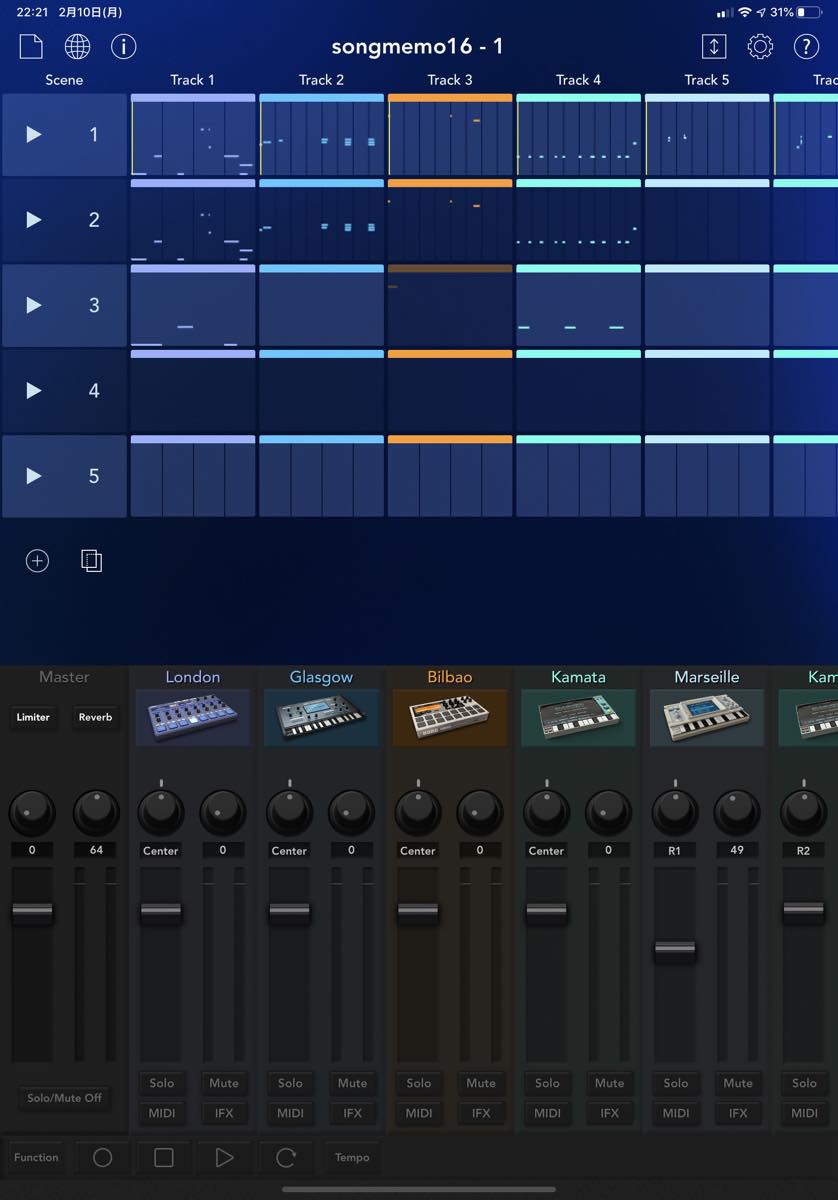Tap the duplicate scene icon
Viewport: 838px width, 1200px height.
pos(91,561)
